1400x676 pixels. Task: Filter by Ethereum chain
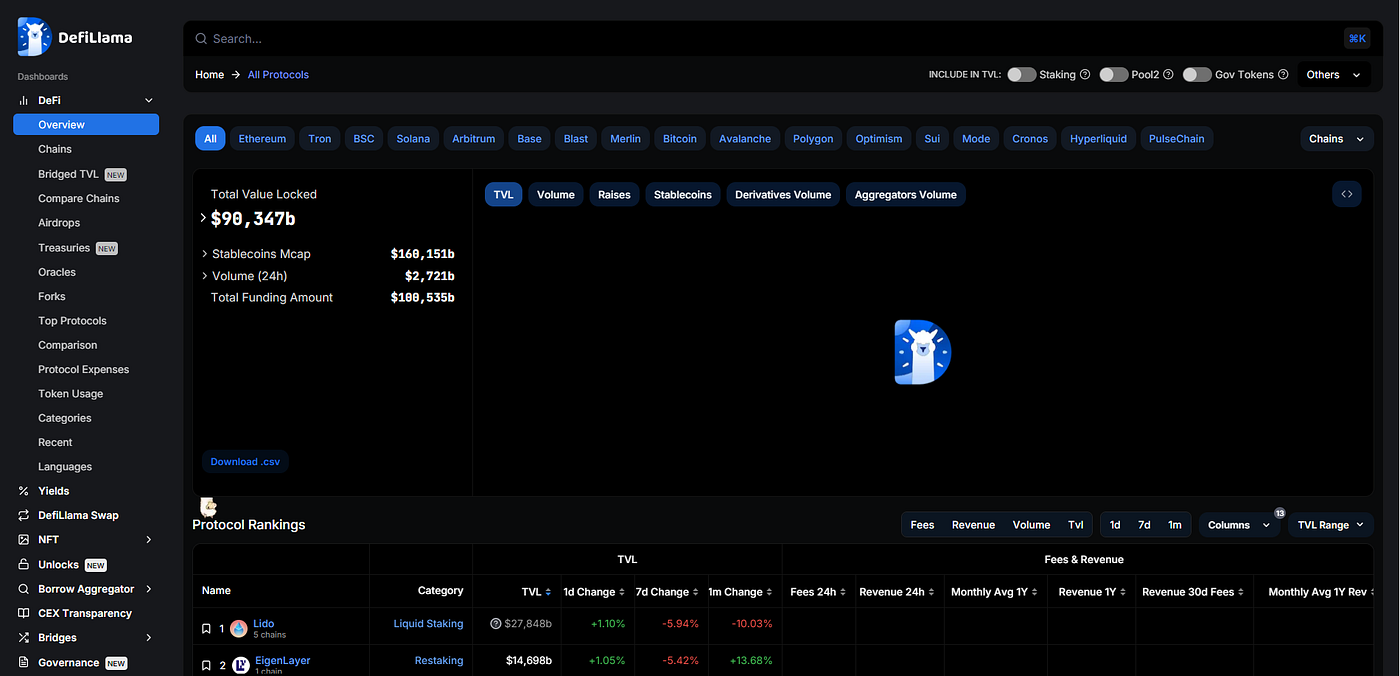[262, 139]
